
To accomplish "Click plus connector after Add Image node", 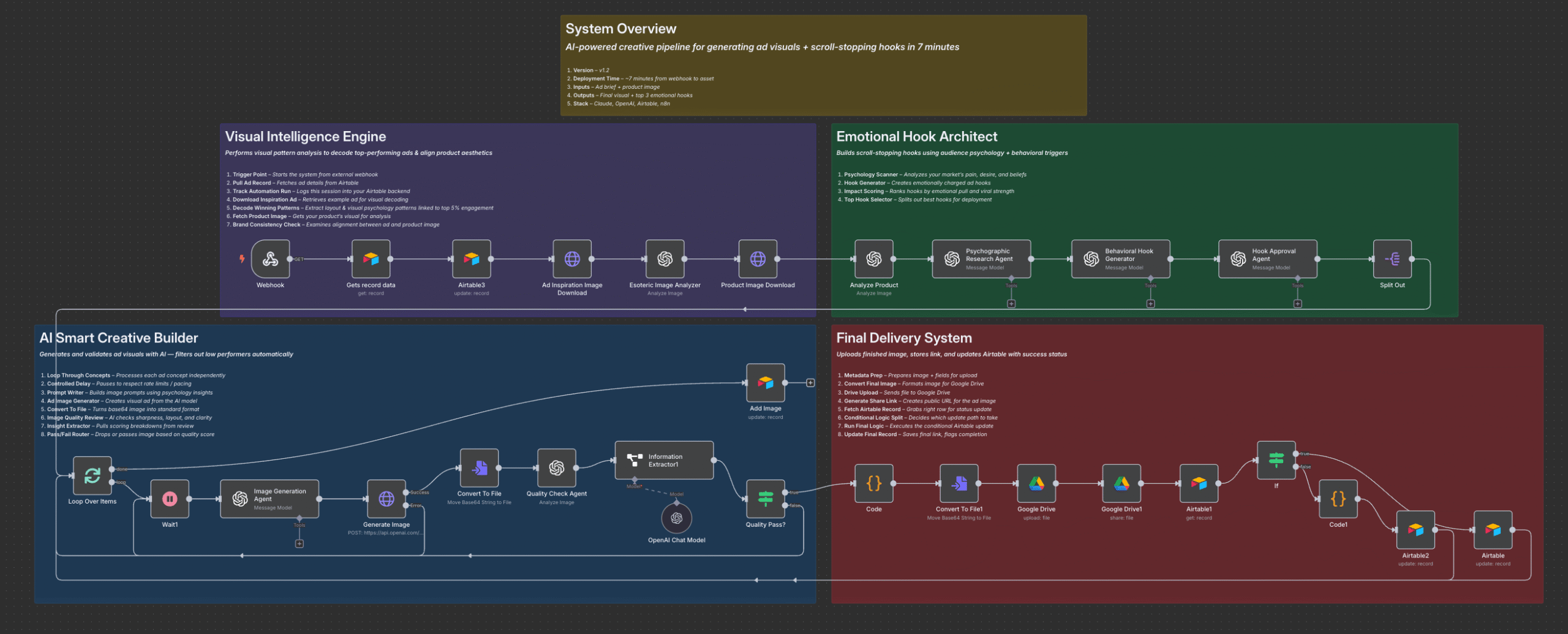I will point(810,383).
